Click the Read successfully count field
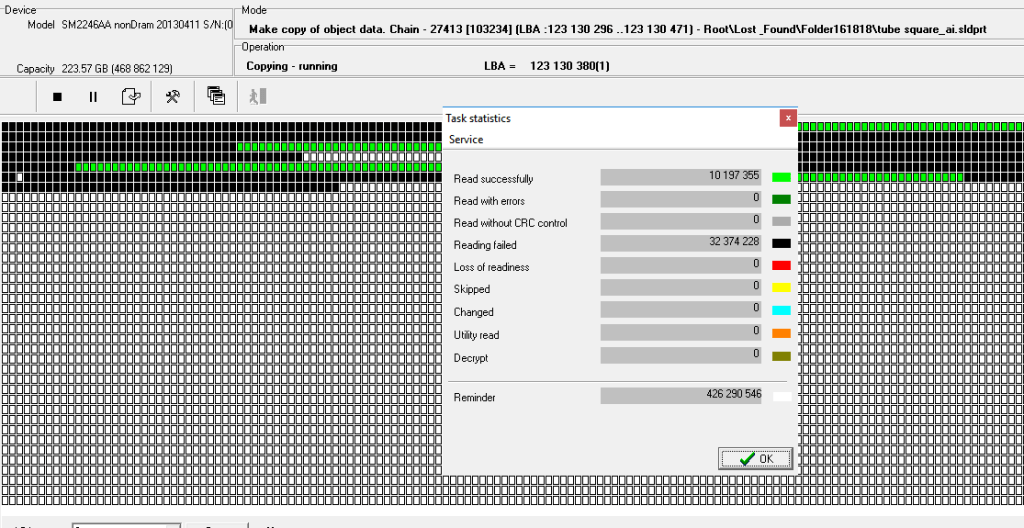Viewport: 1024px width, 528px height. point(682,176)
